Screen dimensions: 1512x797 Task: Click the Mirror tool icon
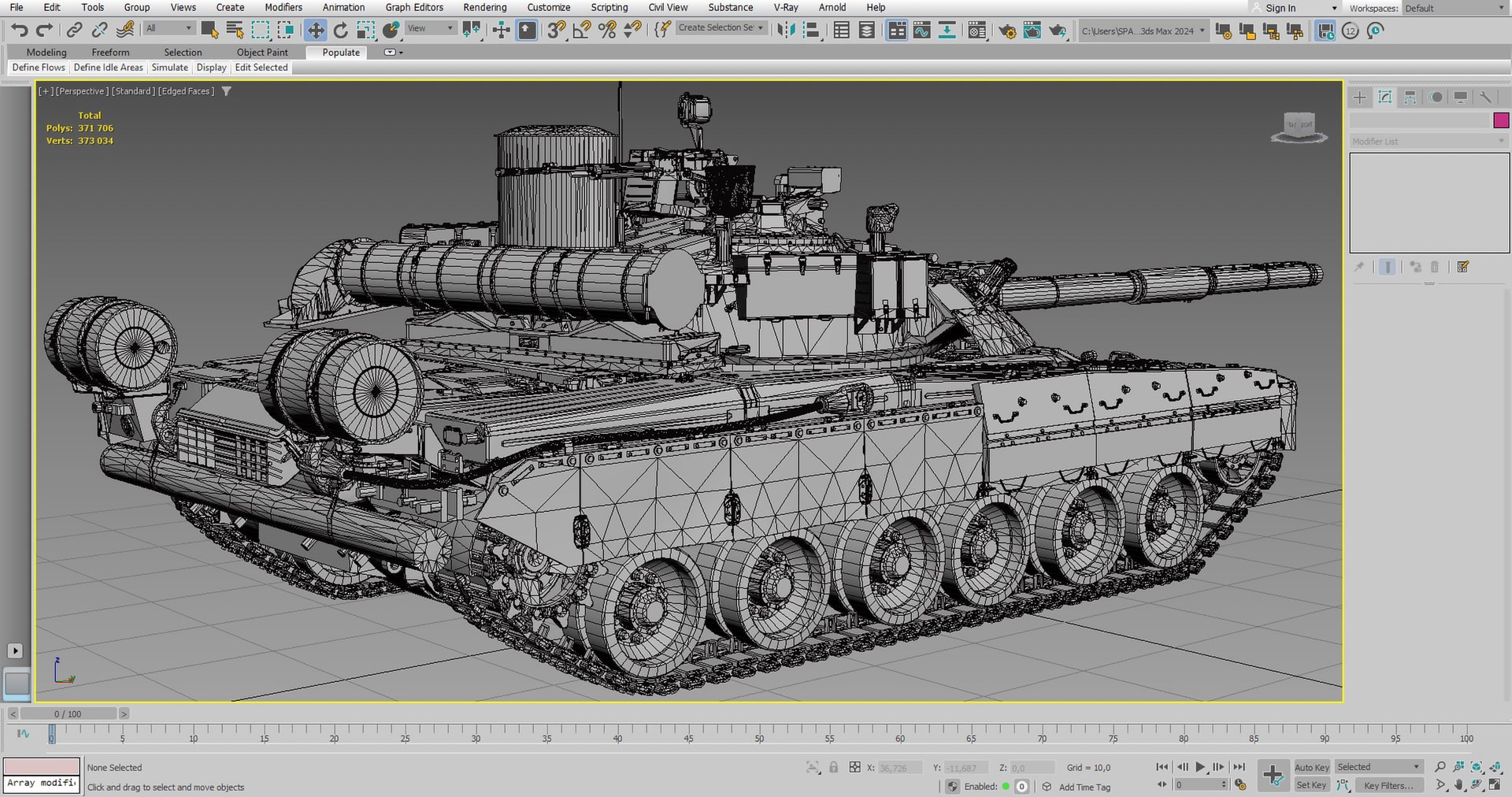tap(785, 30)
